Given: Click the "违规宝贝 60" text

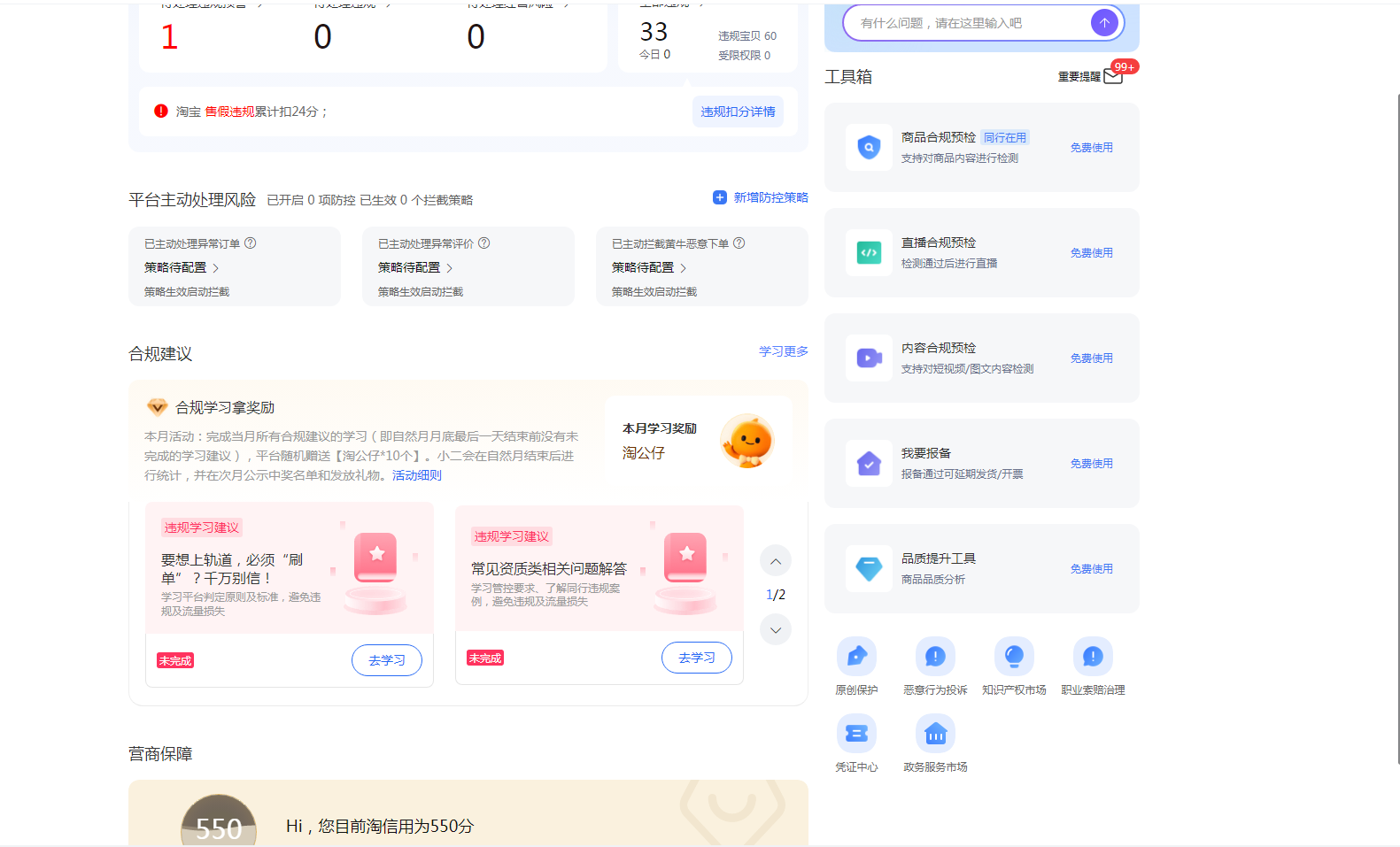Looking at the screenshot, I should [747, 36].
